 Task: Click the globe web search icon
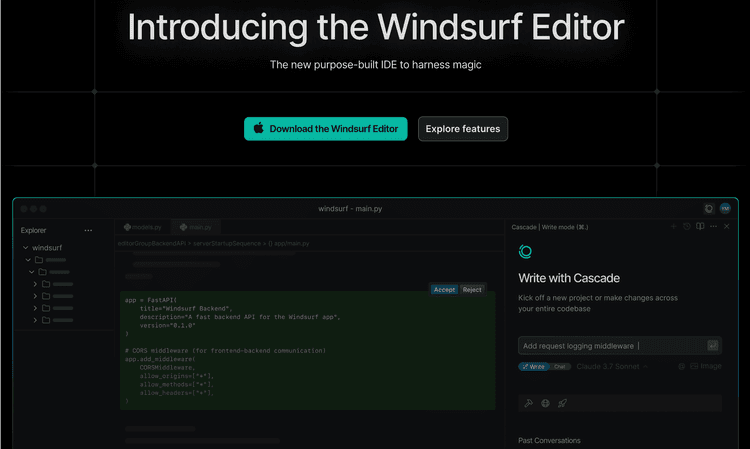pos(545,403)
